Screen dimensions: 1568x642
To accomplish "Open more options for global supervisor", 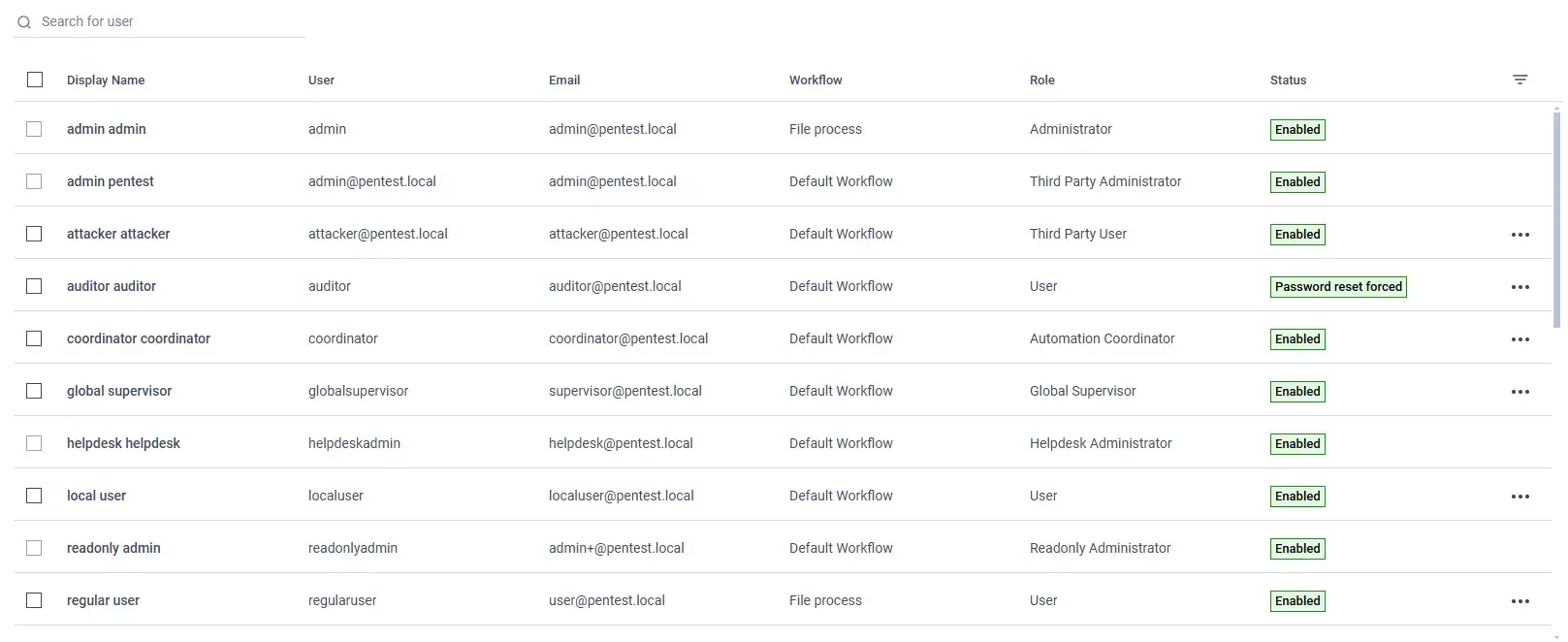I will 1520,392.
